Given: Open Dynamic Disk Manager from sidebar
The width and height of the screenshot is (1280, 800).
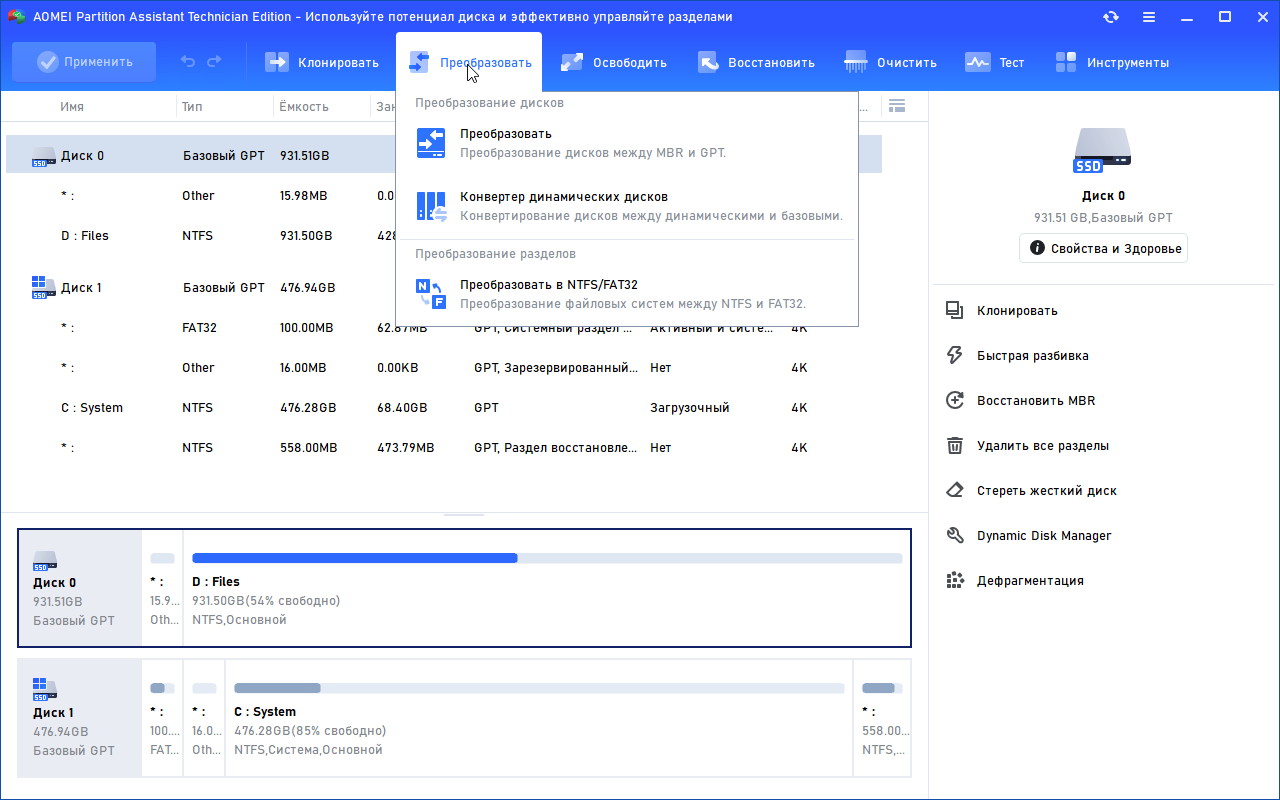Looking at the screenshot, I should (x=1044, y=535).
